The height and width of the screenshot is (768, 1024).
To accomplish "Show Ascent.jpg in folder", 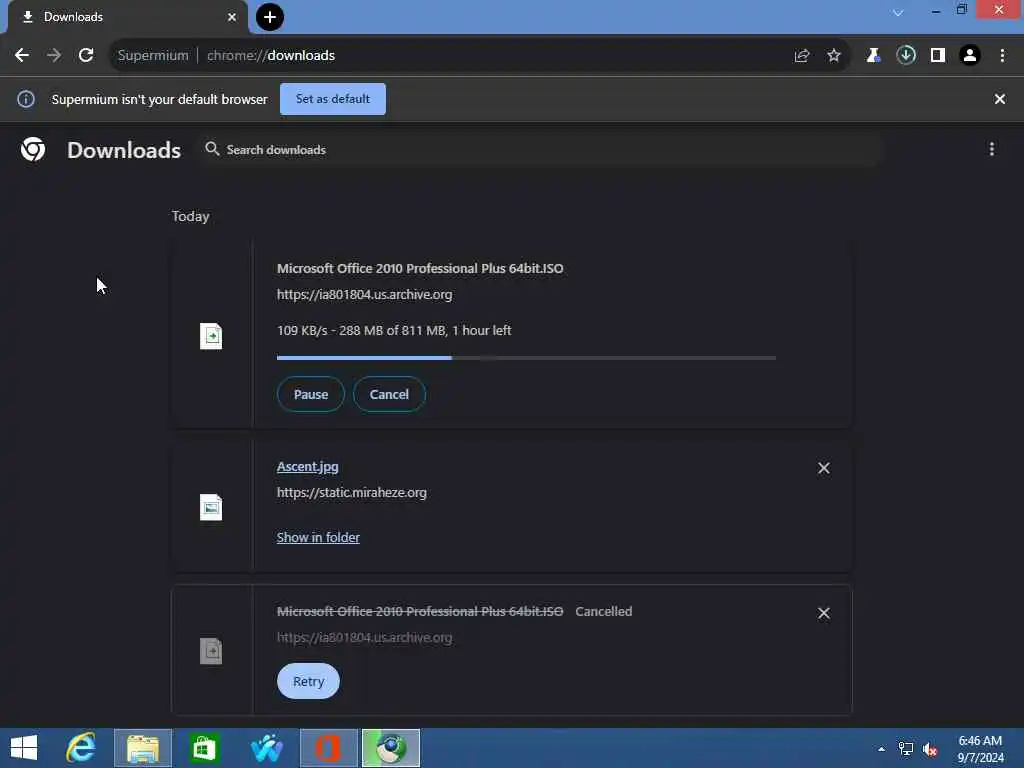I will (x=318, y=537).
